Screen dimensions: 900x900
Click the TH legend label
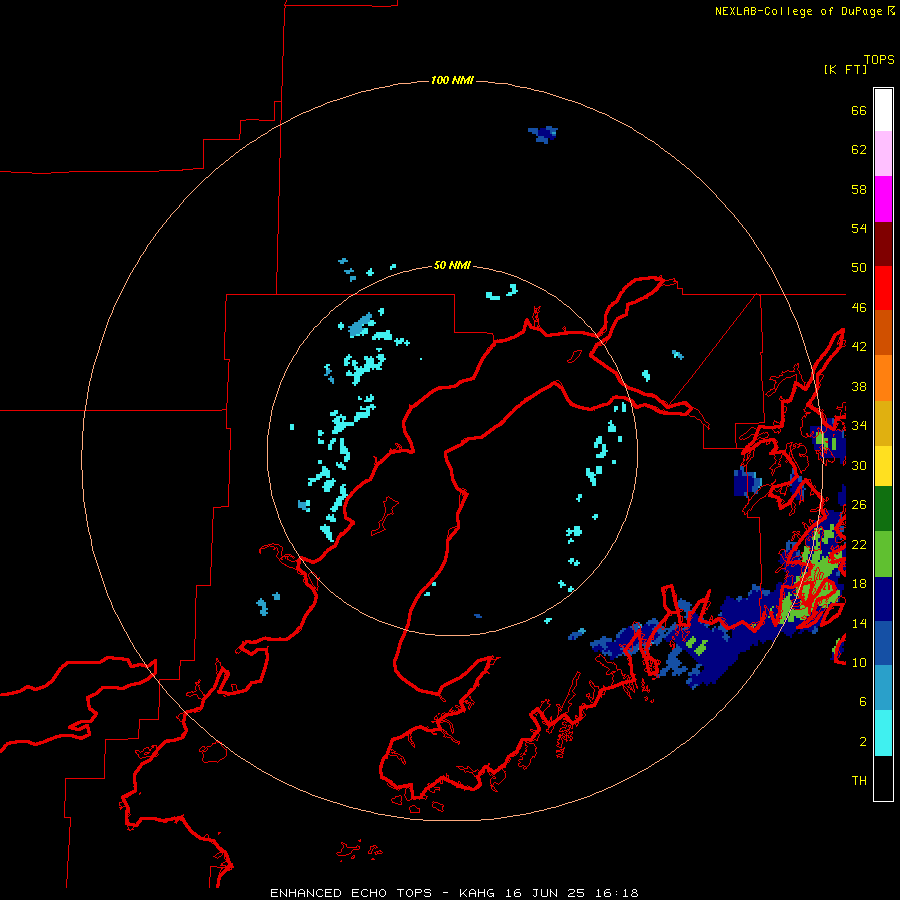[859, 781]
